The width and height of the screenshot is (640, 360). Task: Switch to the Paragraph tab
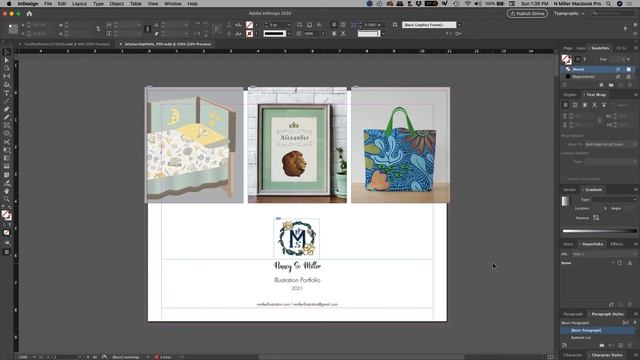(x=573, y=314)
